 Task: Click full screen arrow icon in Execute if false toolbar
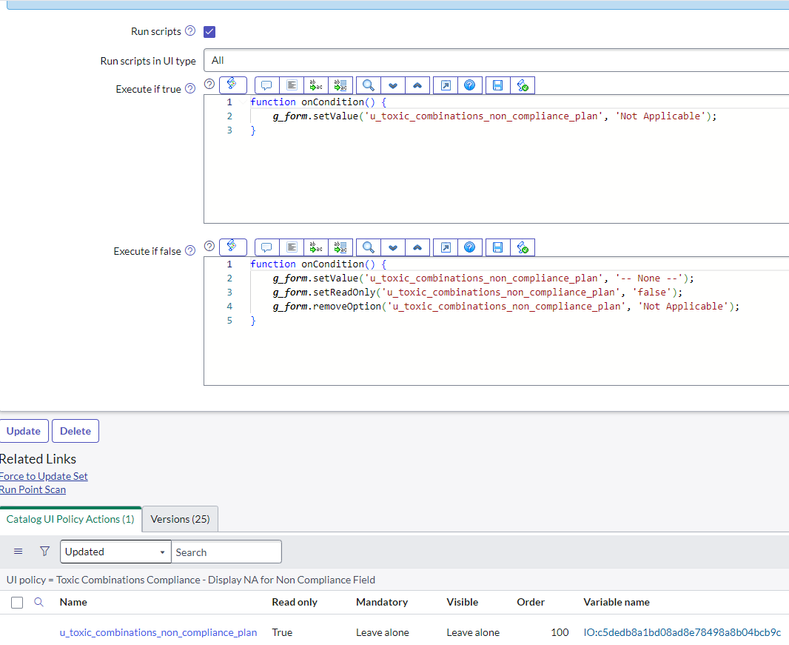point(446,248)
